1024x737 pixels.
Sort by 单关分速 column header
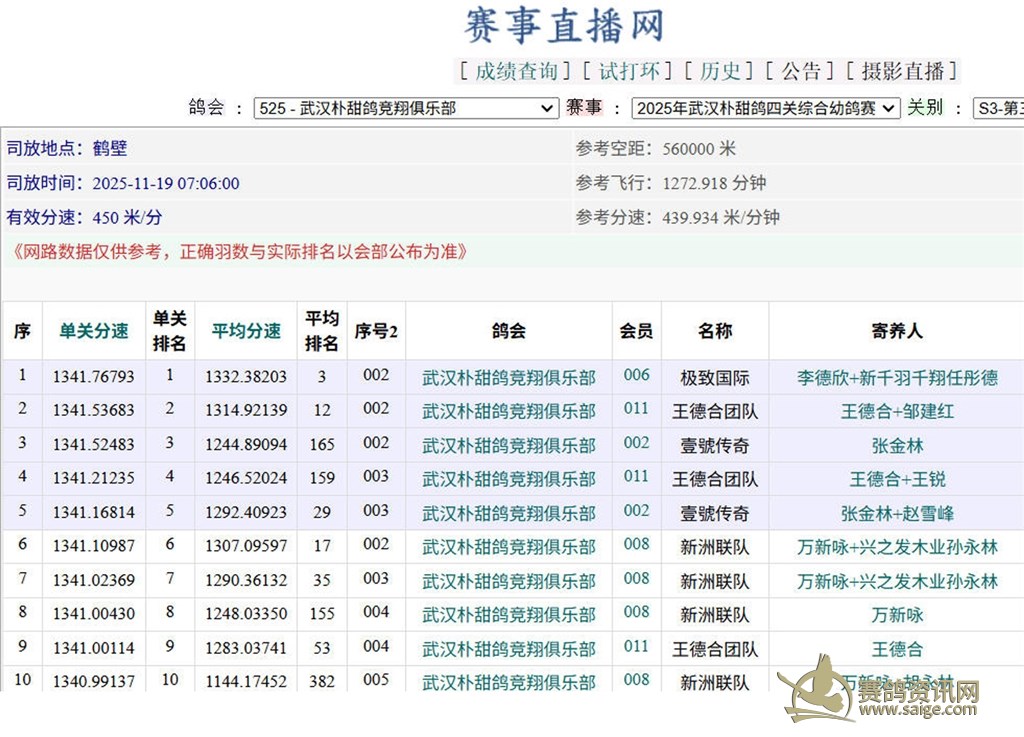(94, 331)
